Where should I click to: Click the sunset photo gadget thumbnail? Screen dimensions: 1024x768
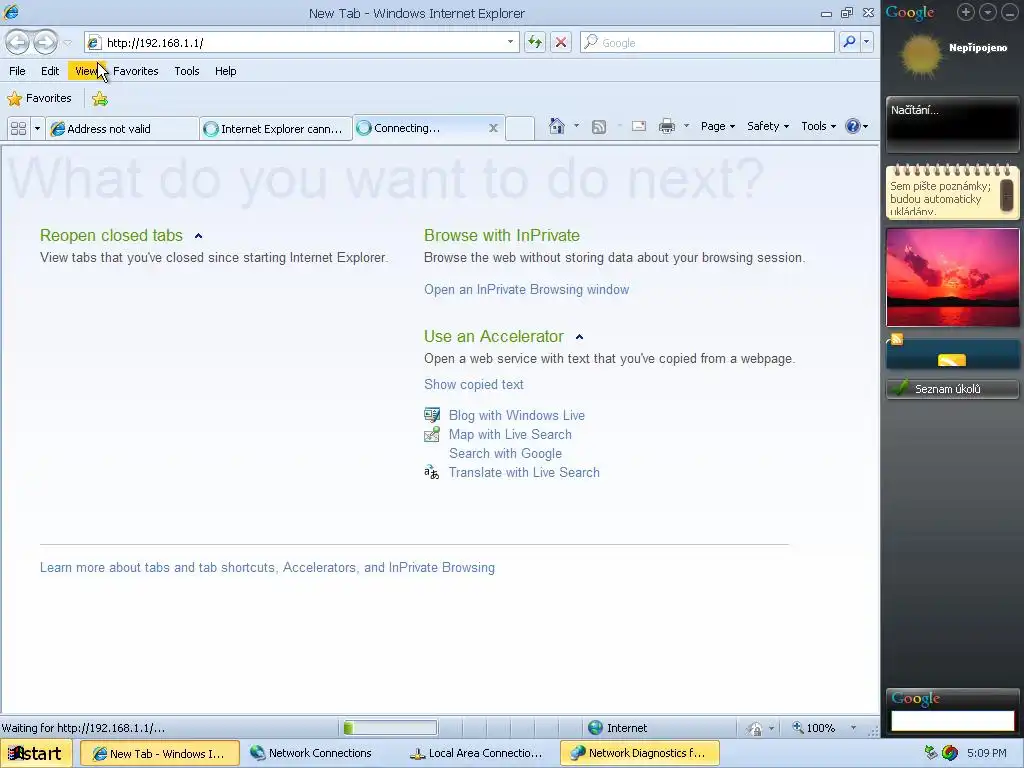tap(952, 277)
